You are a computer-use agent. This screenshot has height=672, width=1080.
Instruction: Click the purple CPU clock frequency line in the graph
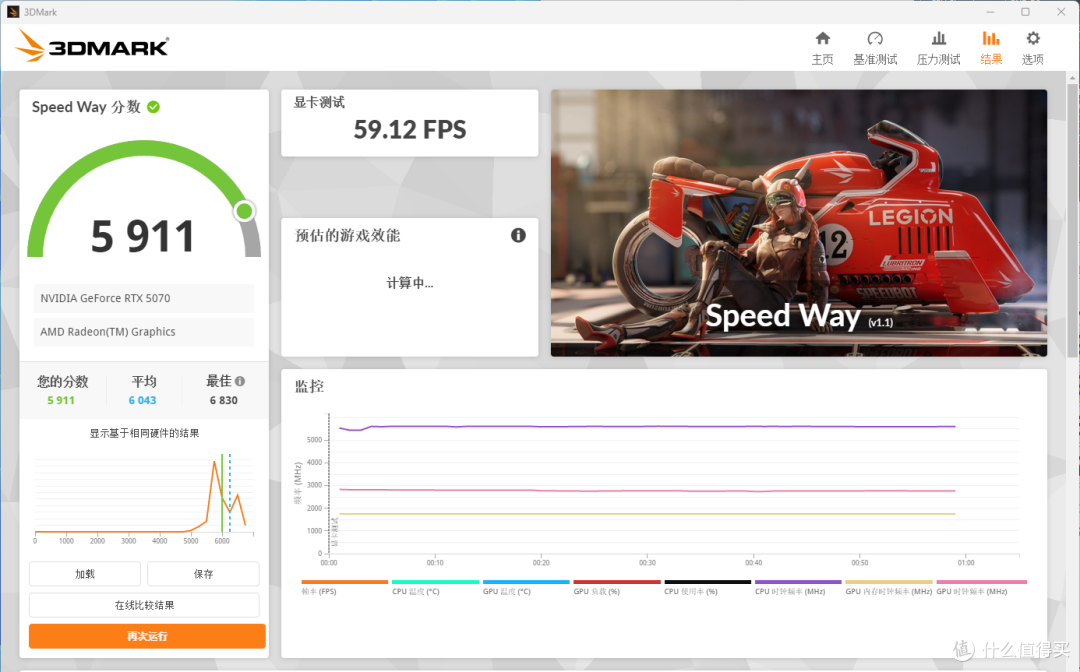pos(647,427)
